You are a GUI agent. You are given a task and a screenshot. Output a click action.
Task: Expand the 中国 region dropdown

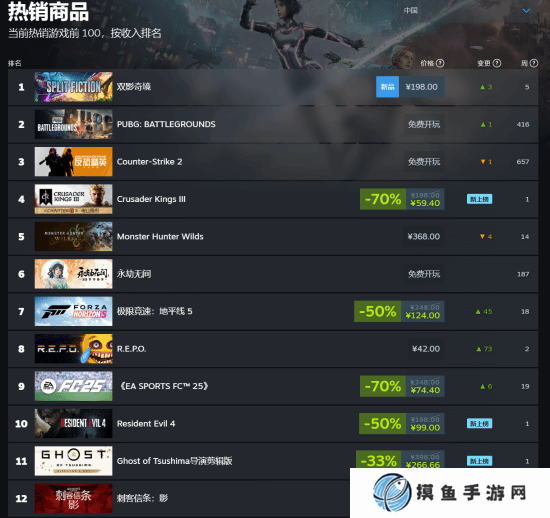tap(467, 11)
